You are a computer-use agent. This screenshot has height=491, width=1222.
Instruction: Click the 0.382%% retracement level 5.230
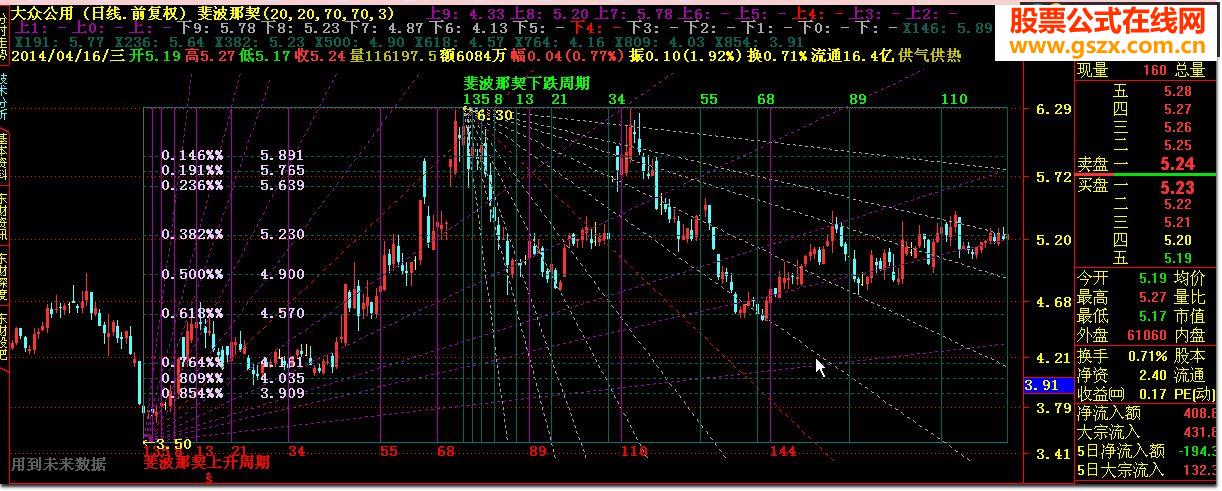(x=282, y=234)
